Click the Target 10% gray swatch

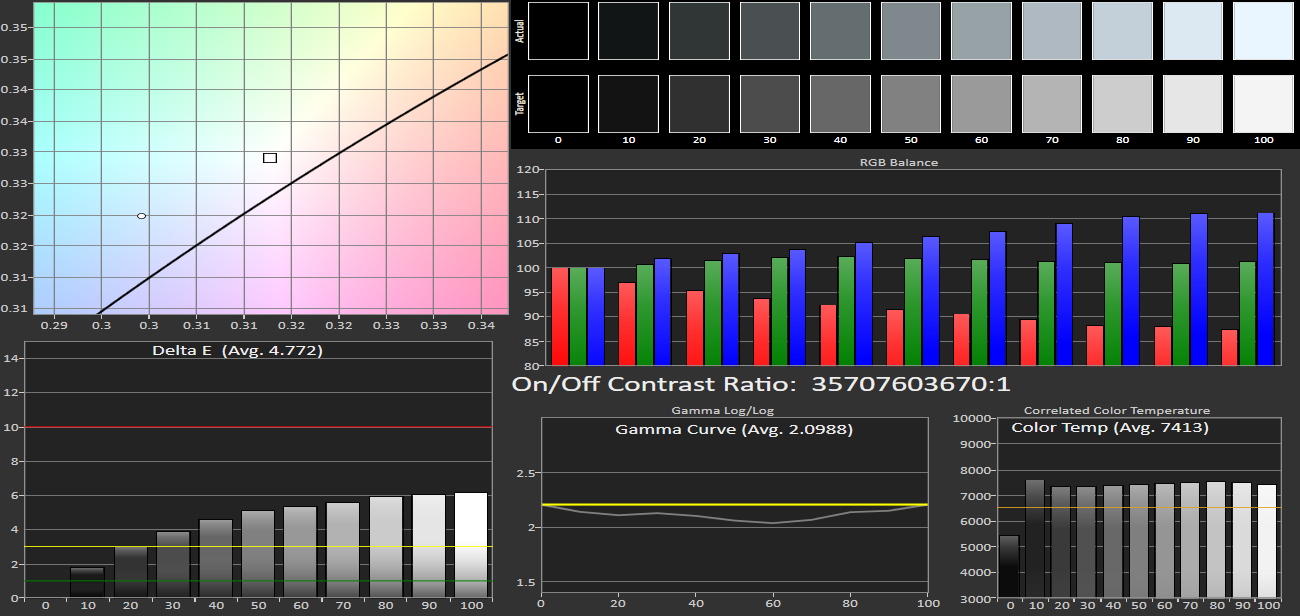628,104
